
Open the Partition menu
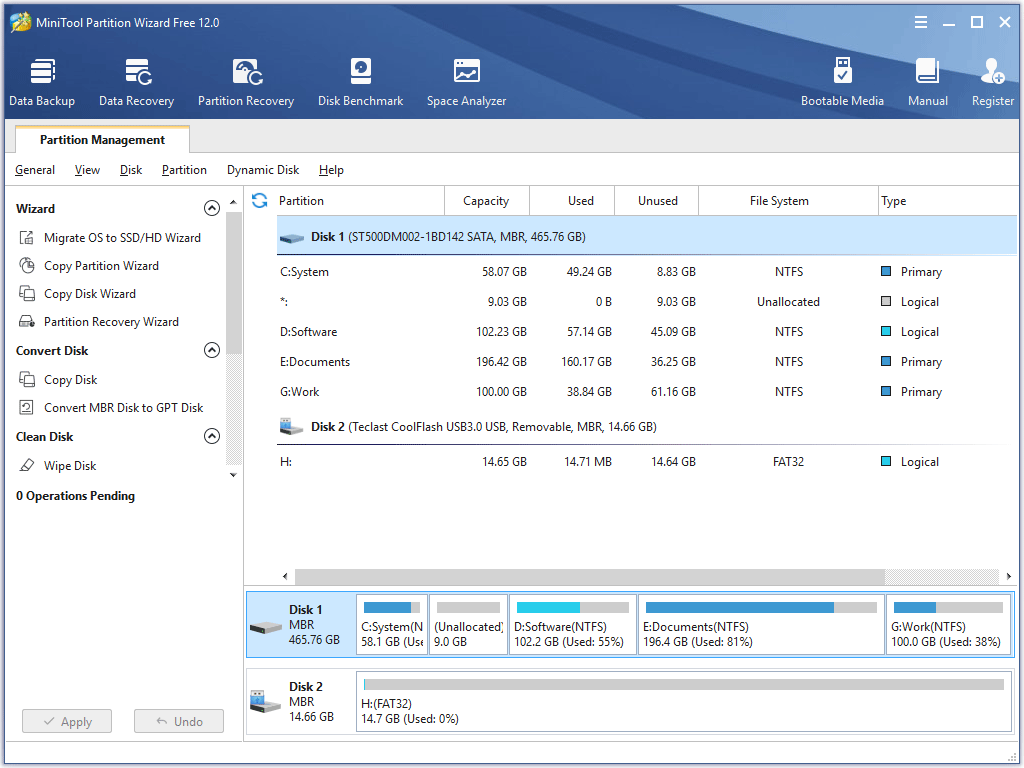pos(184,170)
